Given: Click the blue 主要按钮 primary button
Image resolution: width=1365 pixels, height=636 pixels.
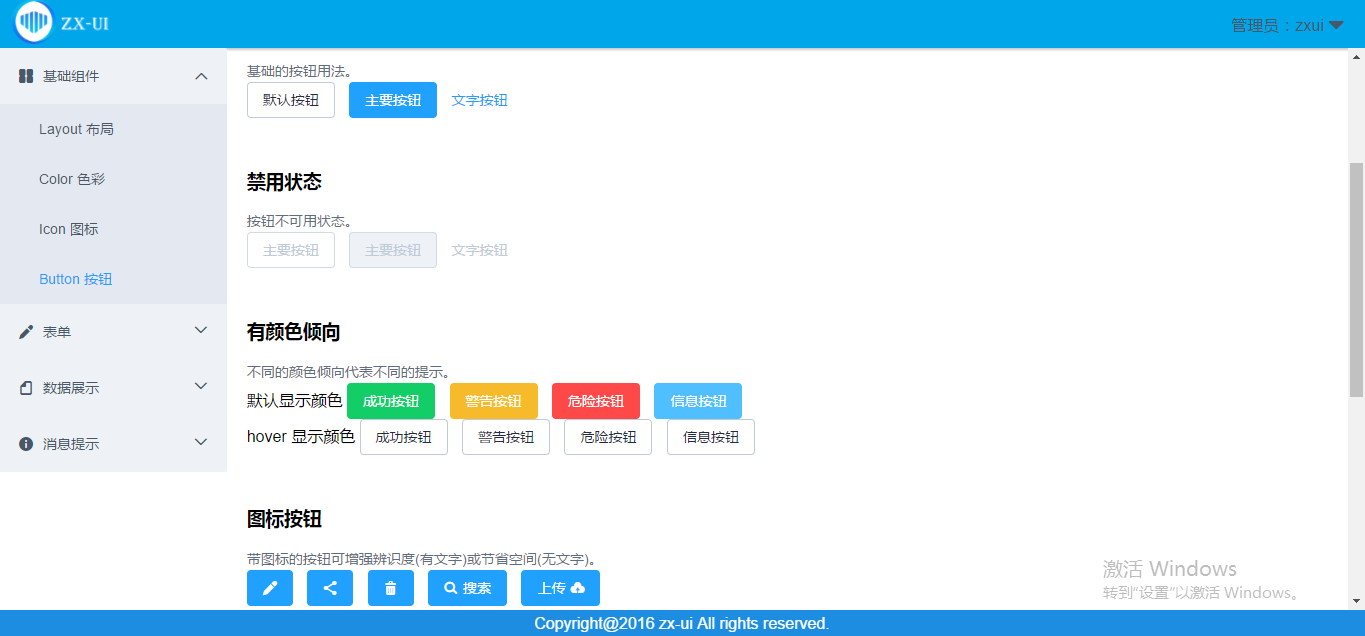Looking at the screenshot, I should [x=392, y=100].
